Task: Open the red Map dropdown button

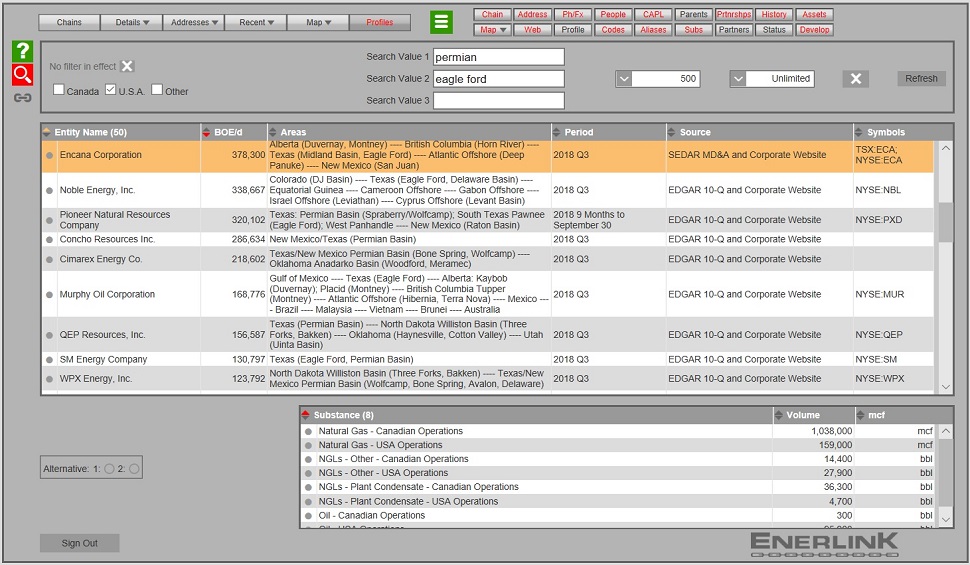Action: point(492,30)
